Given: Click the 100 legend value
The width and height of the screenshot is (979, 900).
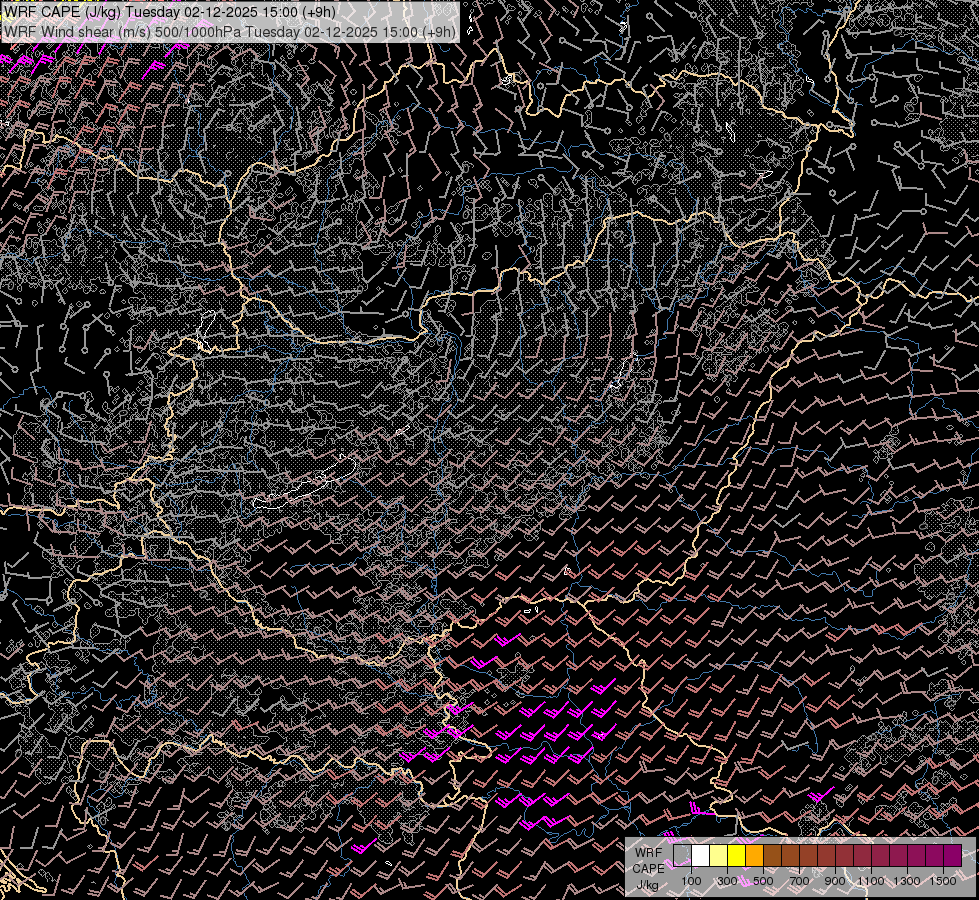Looking at the screenshot, I should pyautogui.click(x=691, y=881).
